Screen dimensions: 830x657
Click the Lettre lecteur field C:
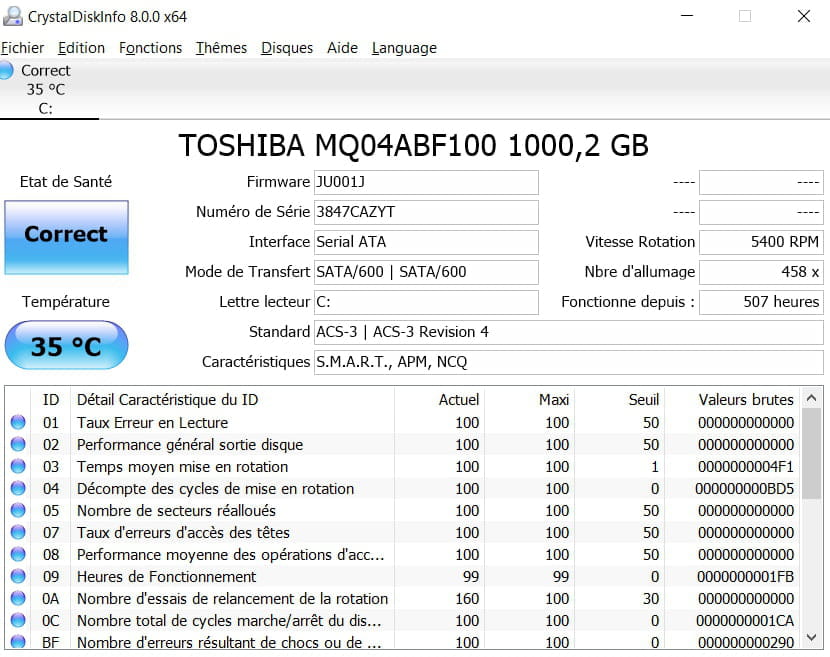pyautogui.click(x=426, y=302)
